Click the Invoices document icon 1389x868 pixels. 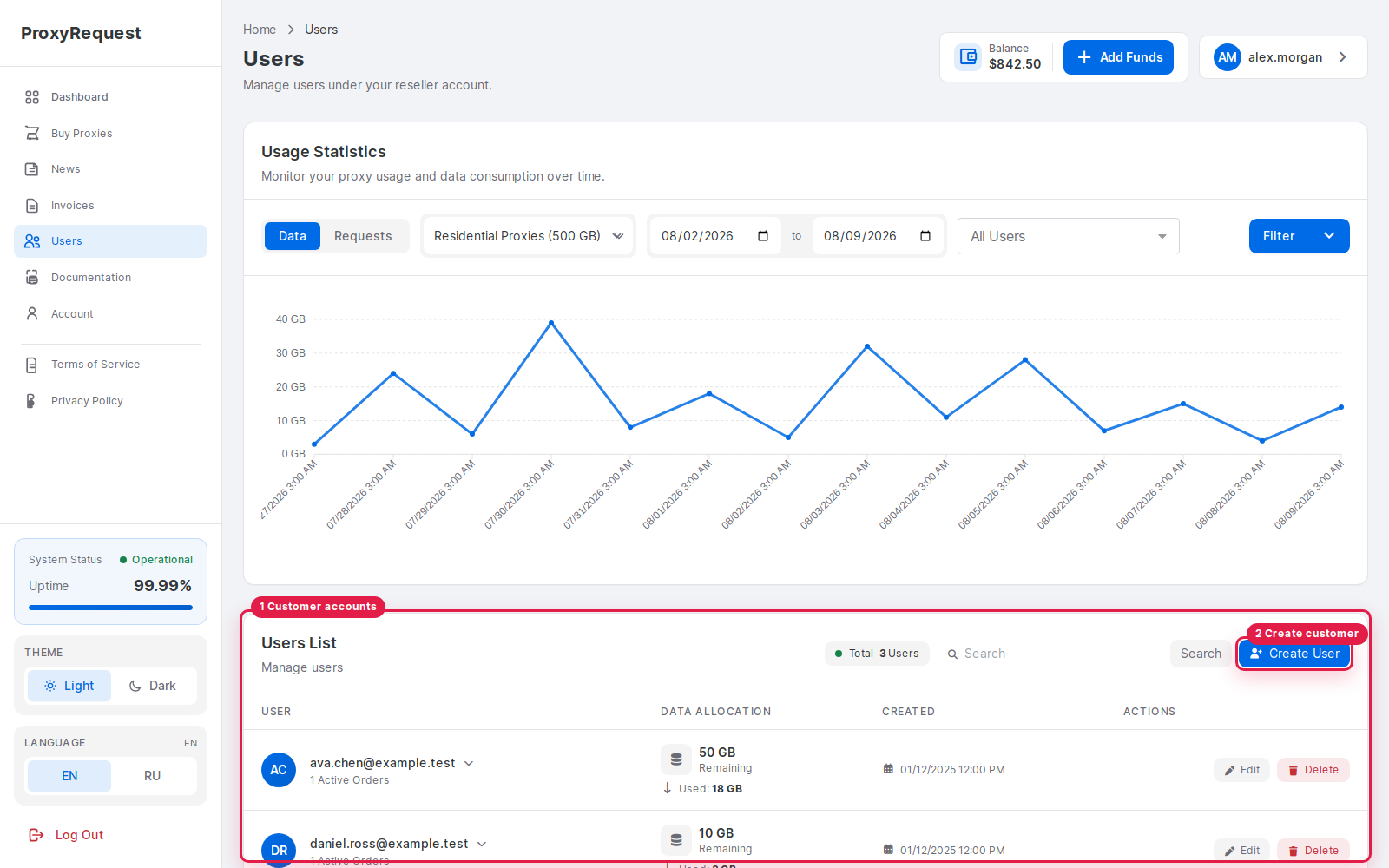(x=32, y=206)
